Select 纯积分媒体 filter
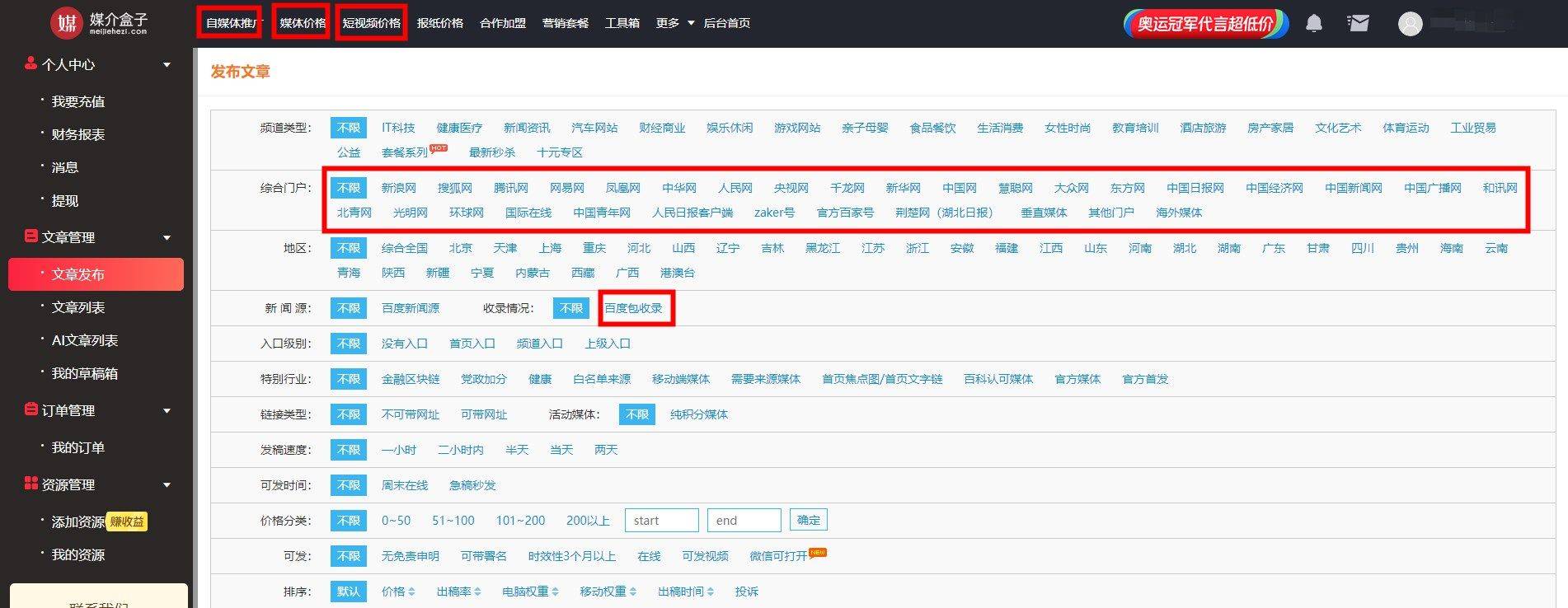The width and height of the screenshot is (1568, 608). (699, 414)
